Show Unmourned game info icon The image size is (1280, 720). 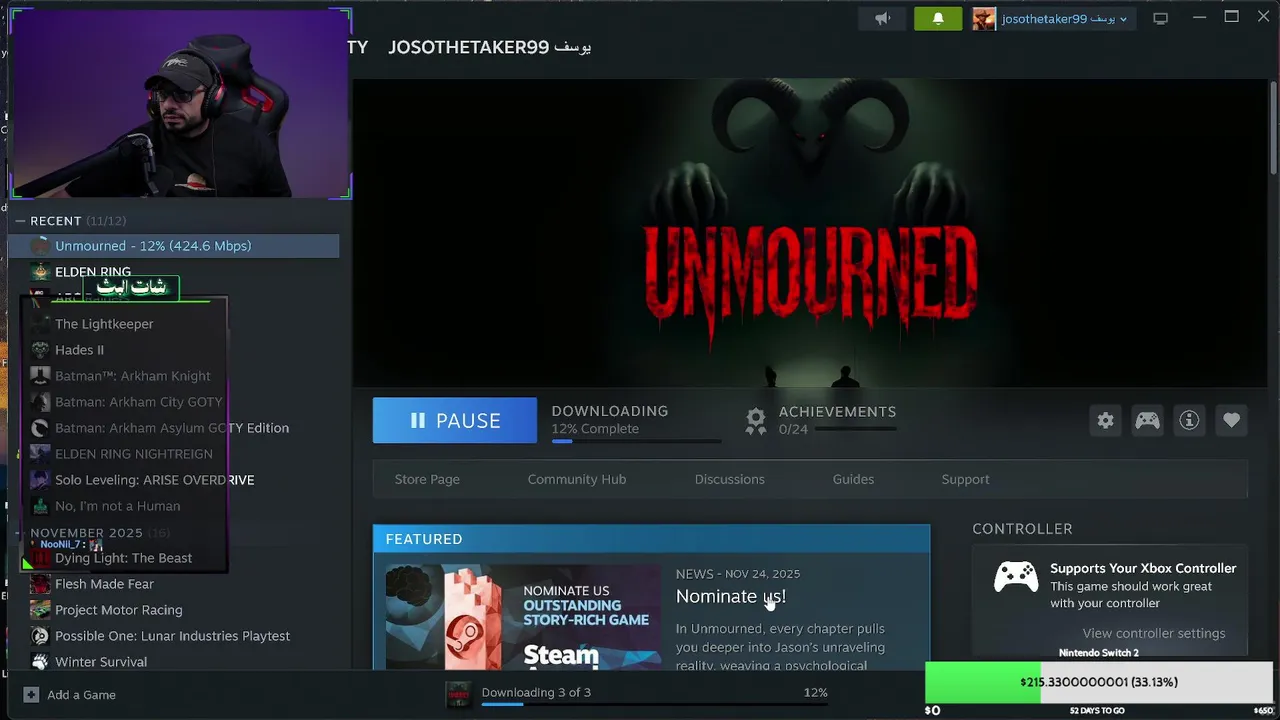[1189, 420]
